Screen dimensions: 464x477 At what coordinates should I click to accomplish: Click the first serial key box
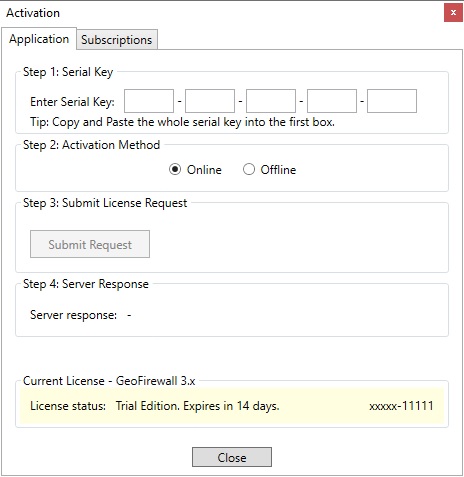tap(149, 101)
